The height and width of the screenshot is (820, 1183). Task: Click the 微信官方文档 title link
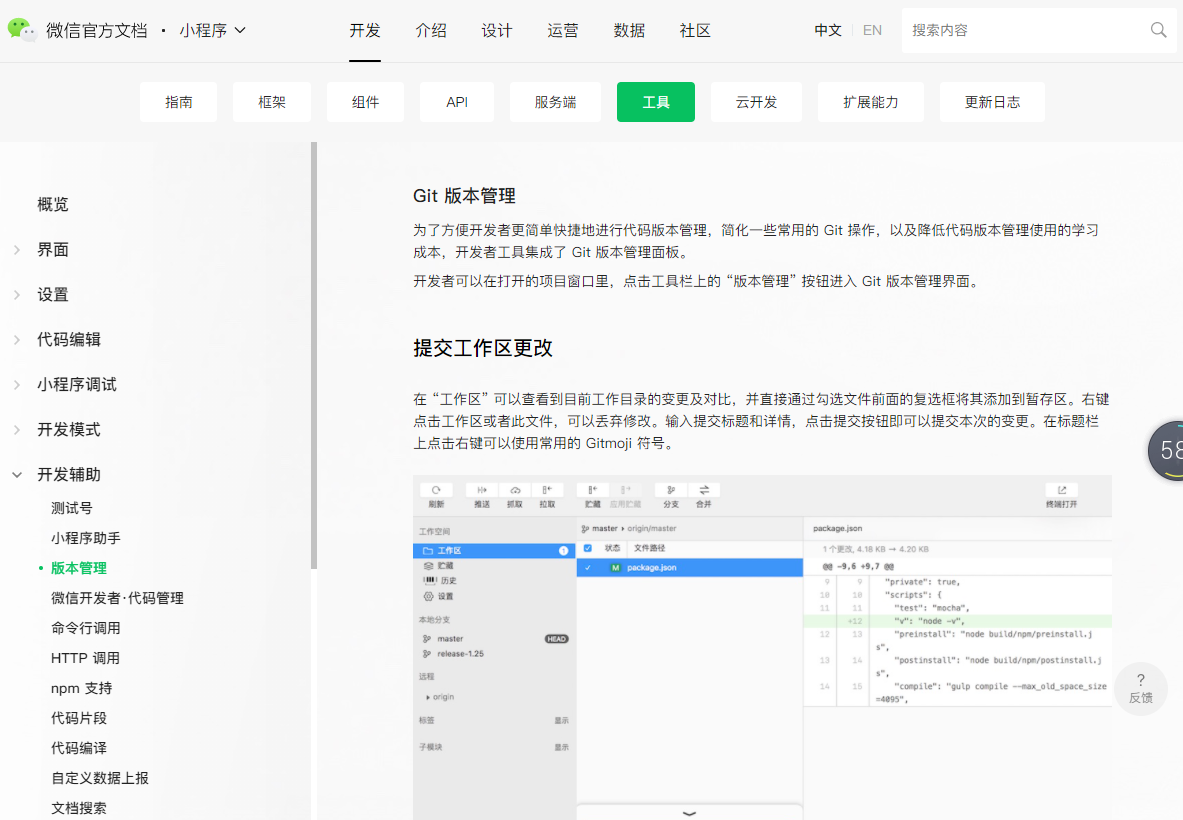pyautogui.click(x=97, y=30)
